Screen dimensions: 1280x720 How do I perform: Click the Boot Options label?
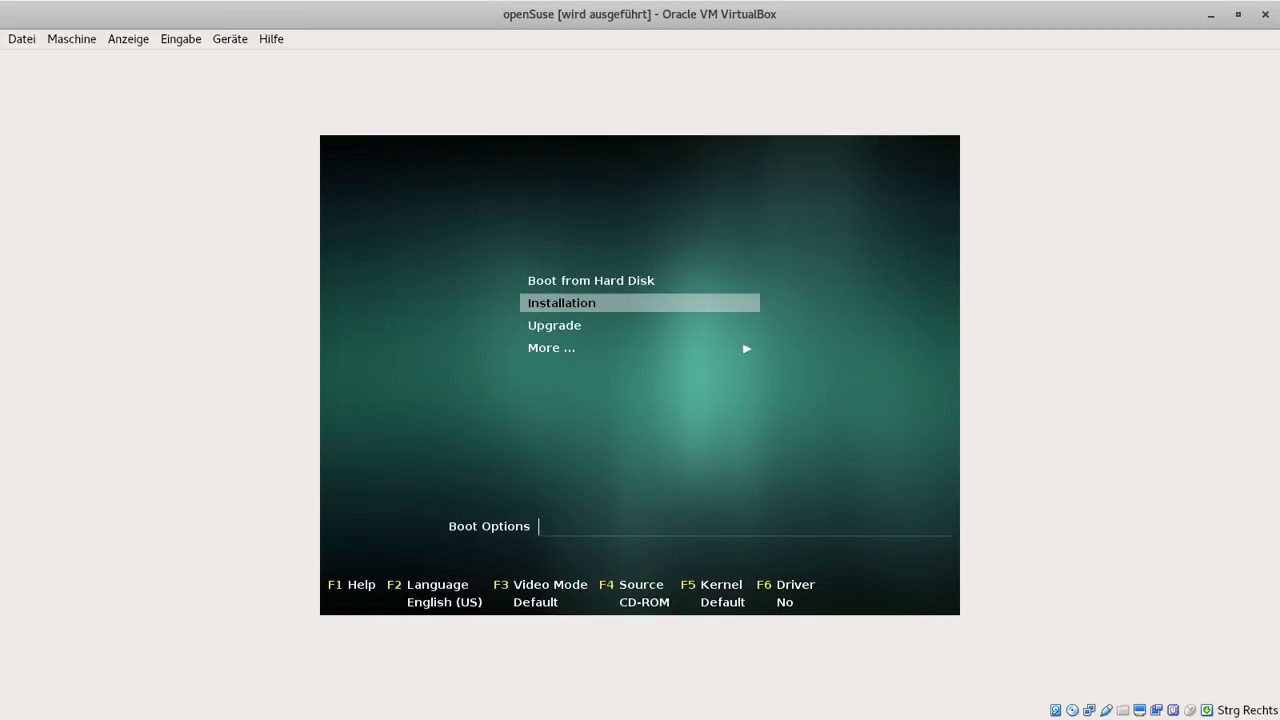pyautogui.click(x=489, y=526)
